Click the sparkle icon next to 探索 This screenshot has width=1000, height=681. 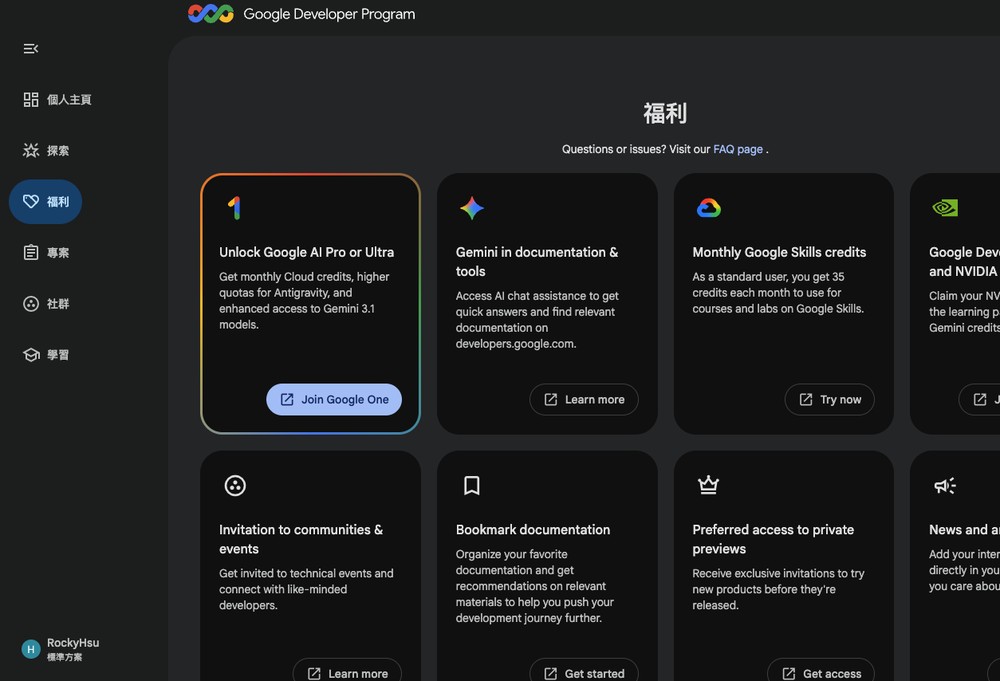point(31,150)
